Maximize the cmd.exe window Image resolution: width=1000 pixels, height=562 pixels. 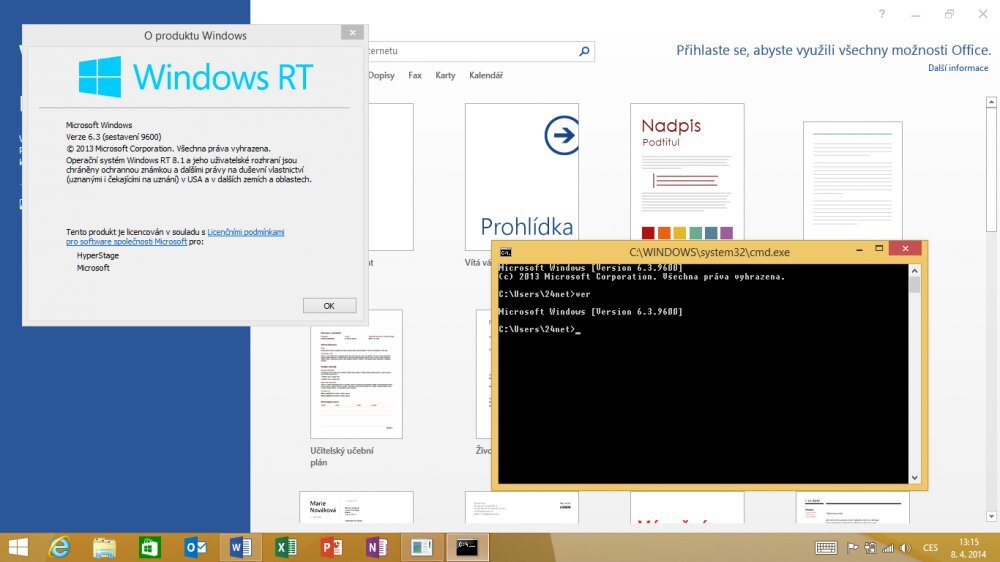pos(879,249)
